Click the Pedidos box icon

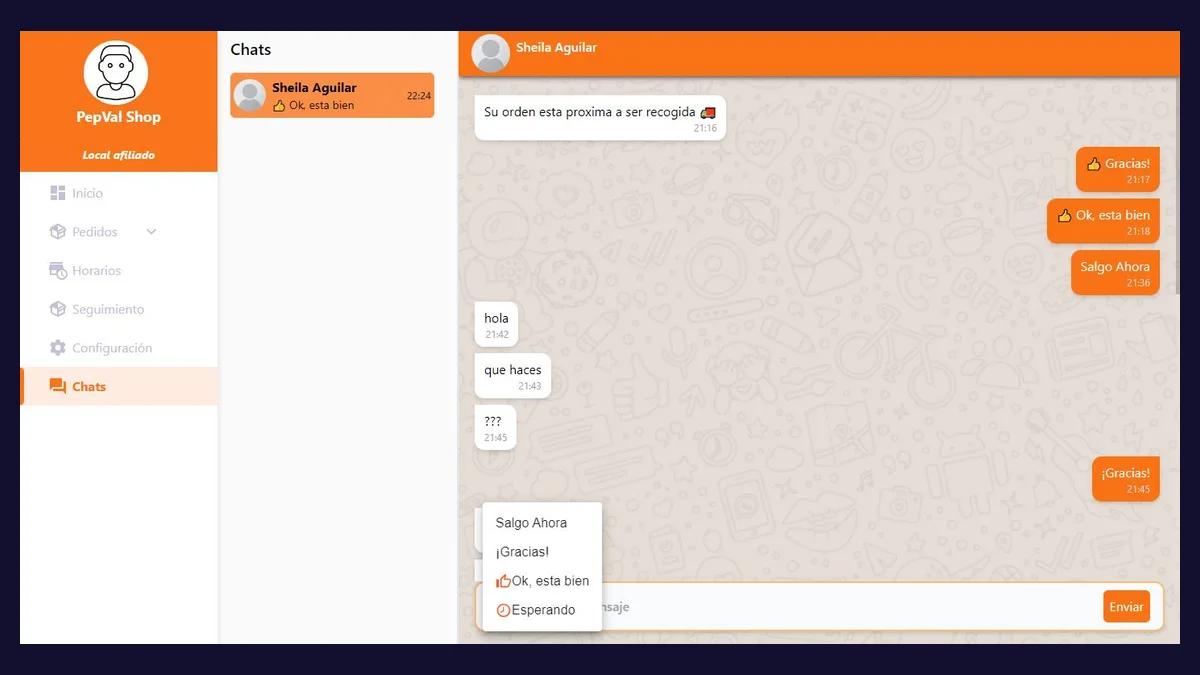coord(58,232)
